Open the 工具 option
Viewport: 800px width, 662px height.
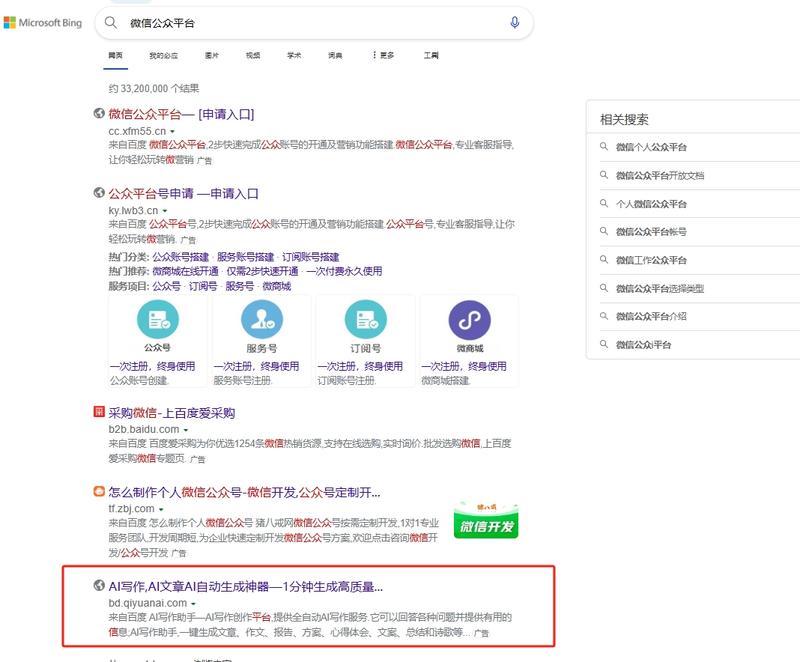(x=431, y=55)
